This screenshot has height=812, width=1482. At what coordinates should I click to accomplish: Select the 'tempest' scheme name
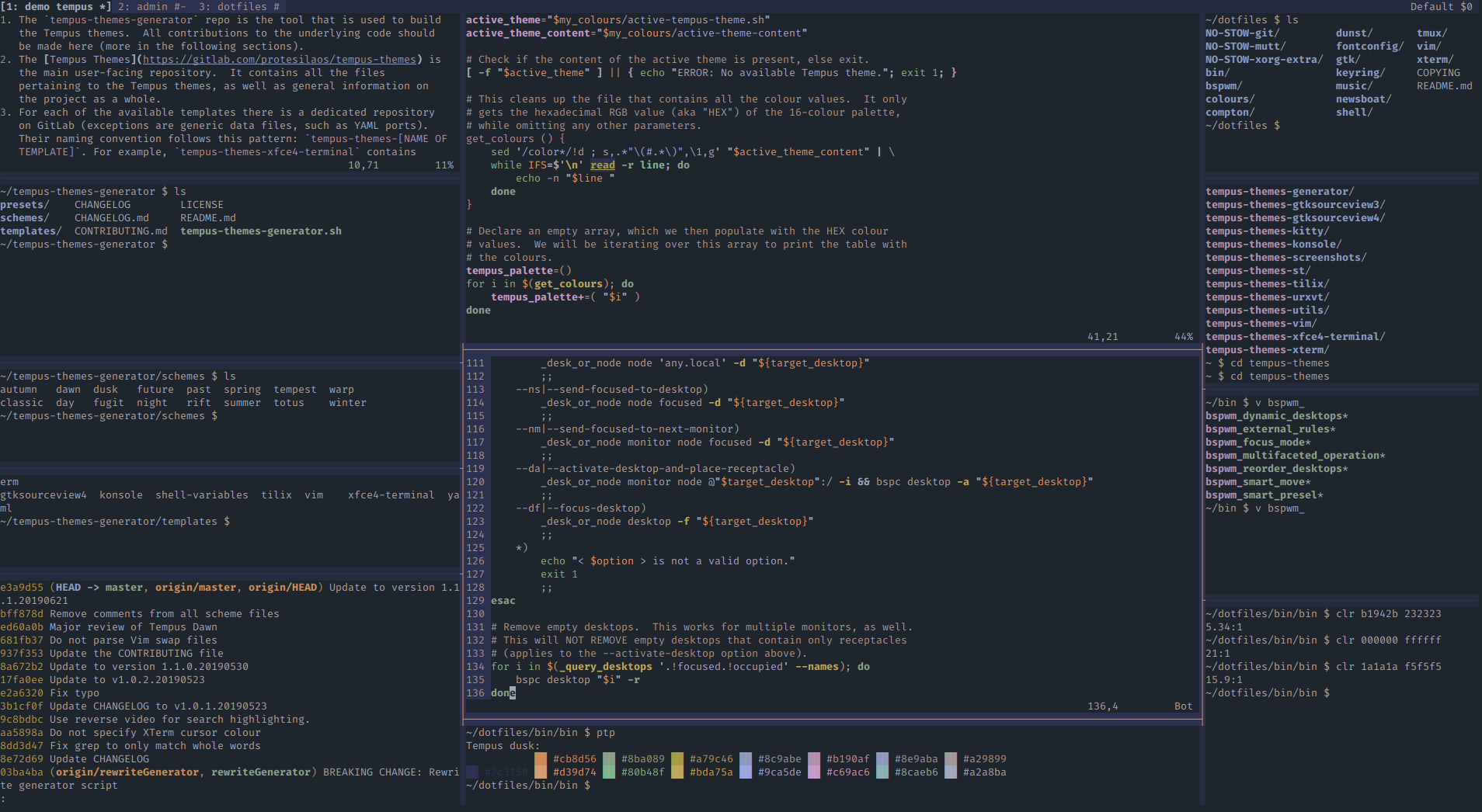pos(295,389)
